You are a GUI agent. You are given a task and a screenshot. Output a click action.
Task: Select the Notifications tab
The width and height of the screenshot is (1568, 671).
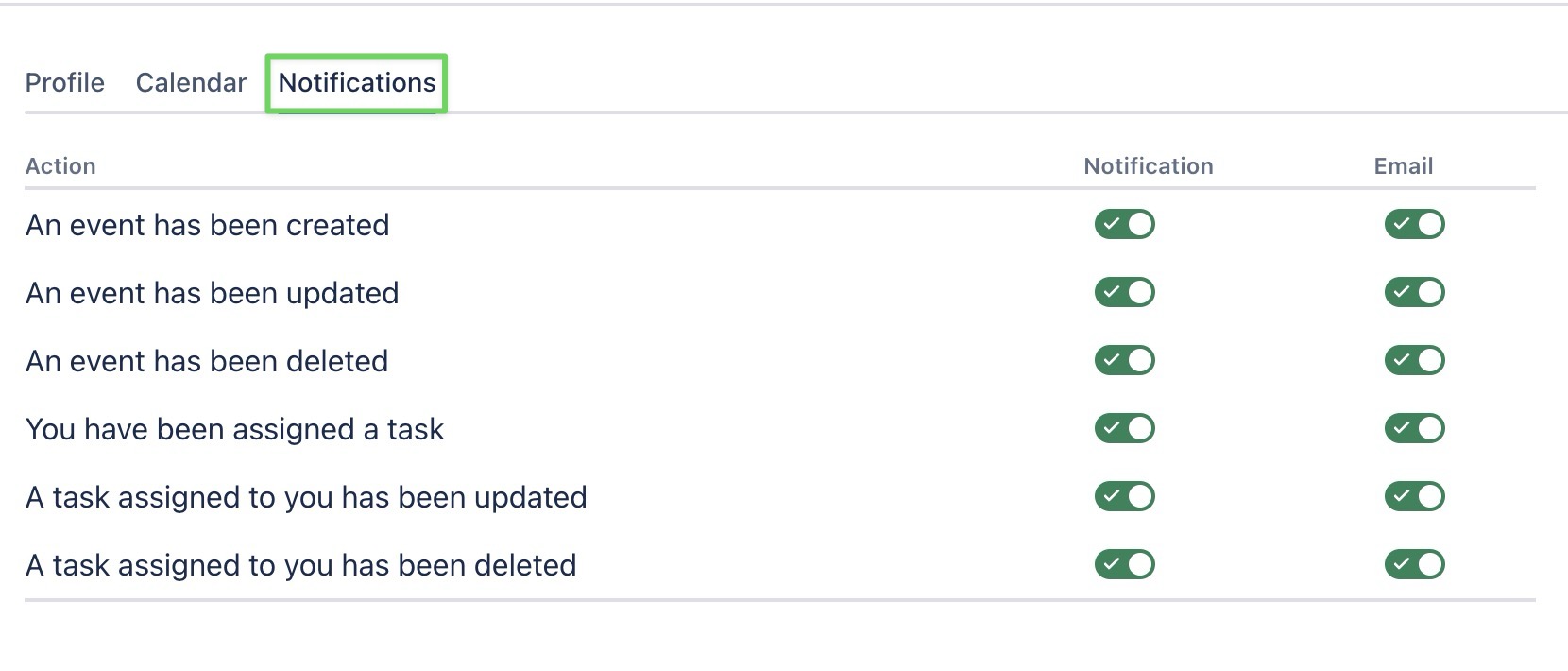[x=356, y=83]
